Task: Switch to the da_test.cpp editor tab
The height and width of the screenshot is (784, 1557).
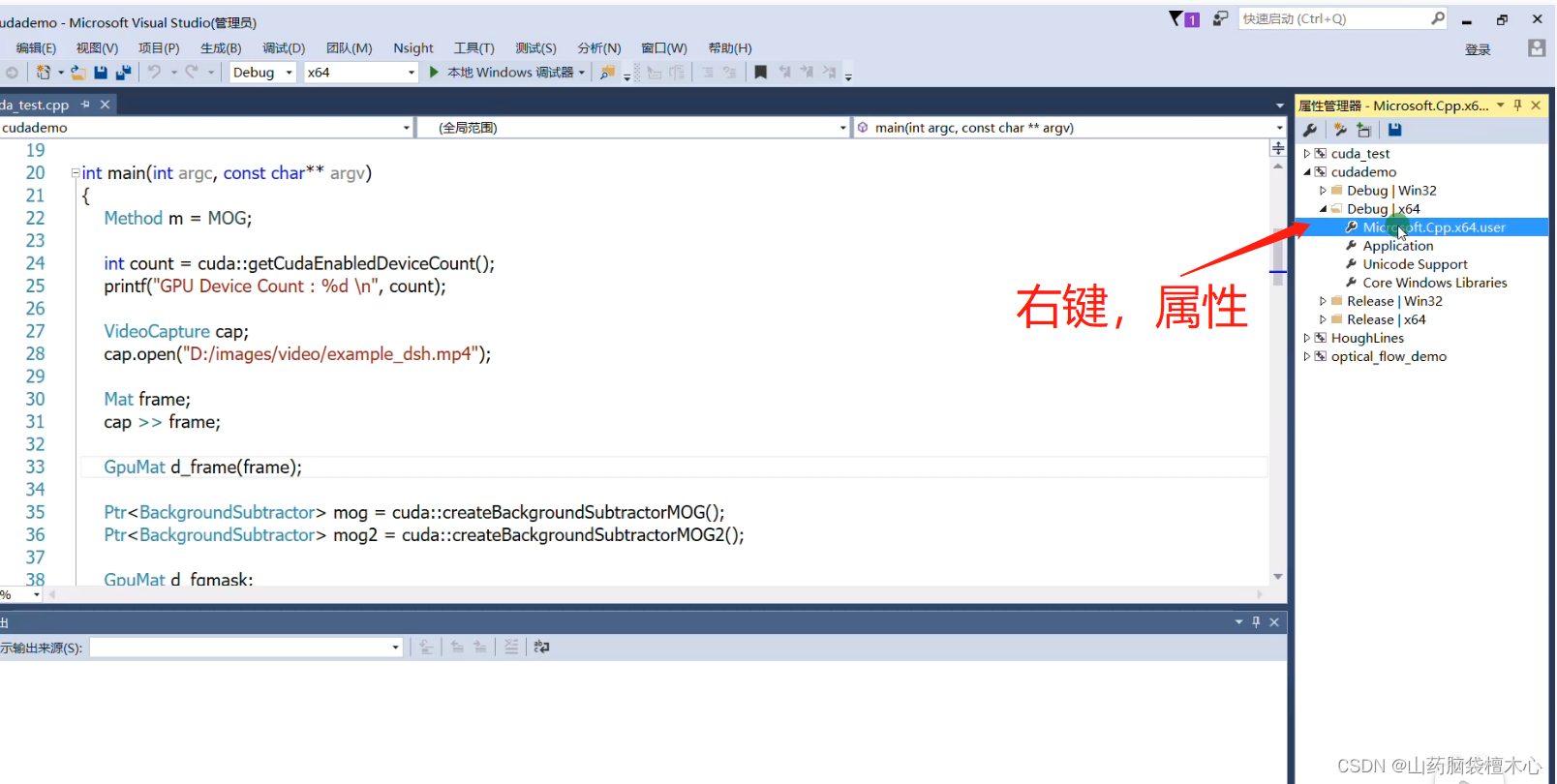Action: pos(35,105)
